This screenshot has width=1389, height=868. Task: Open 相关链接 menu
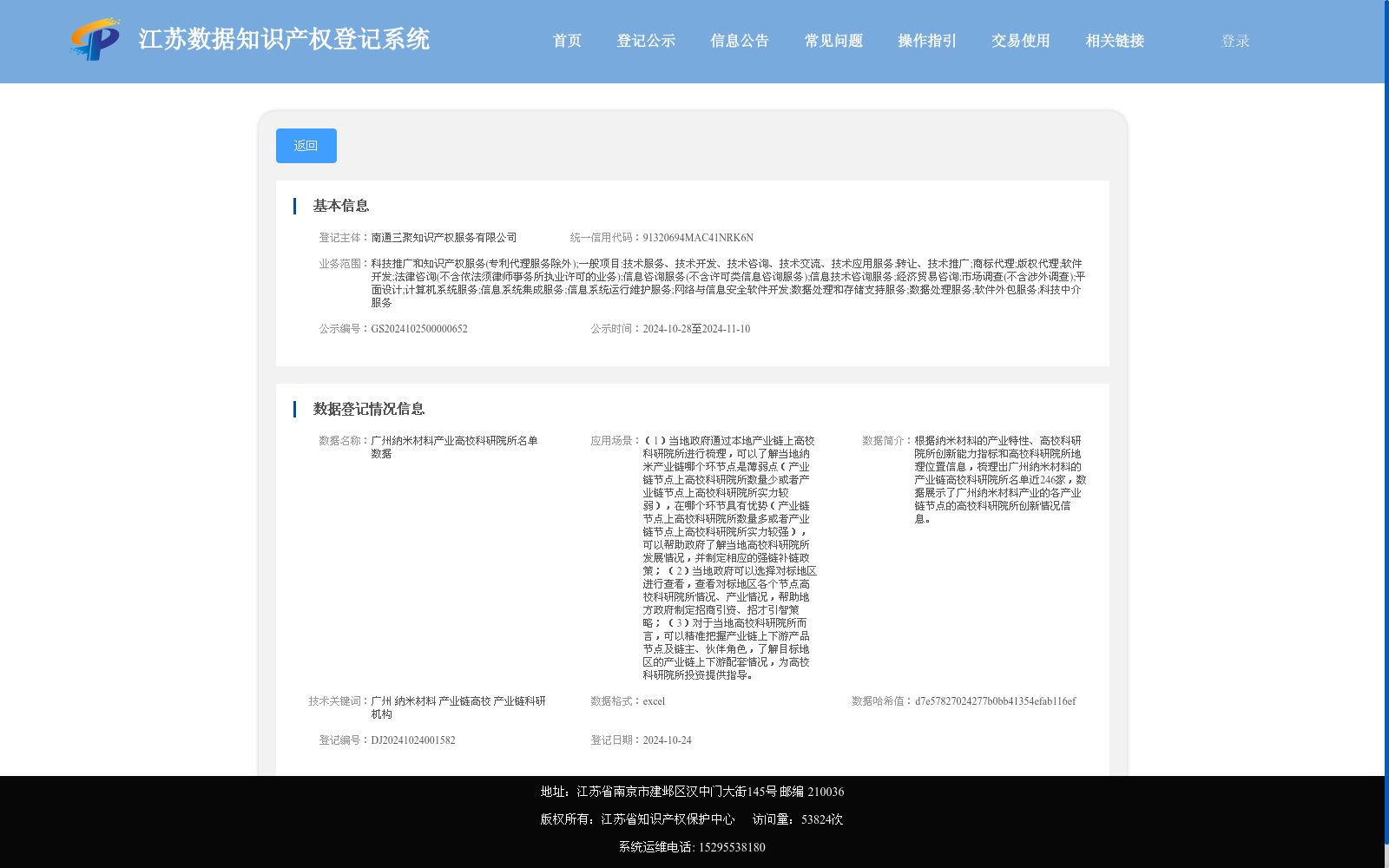pyautogui.click(x=1115, y=41)
